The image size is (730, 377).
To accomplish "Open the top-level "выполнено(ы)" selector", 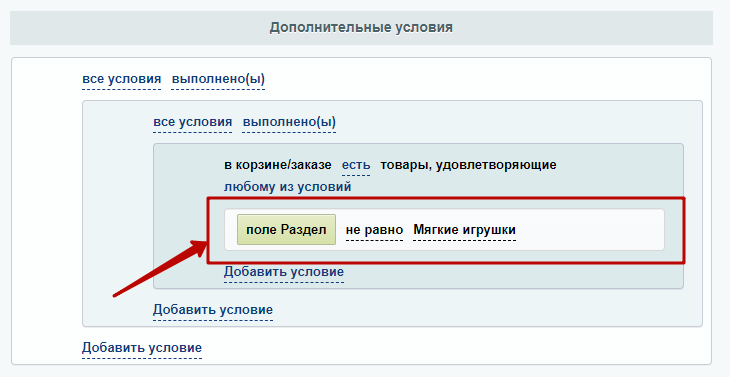I will coord(218,79).
